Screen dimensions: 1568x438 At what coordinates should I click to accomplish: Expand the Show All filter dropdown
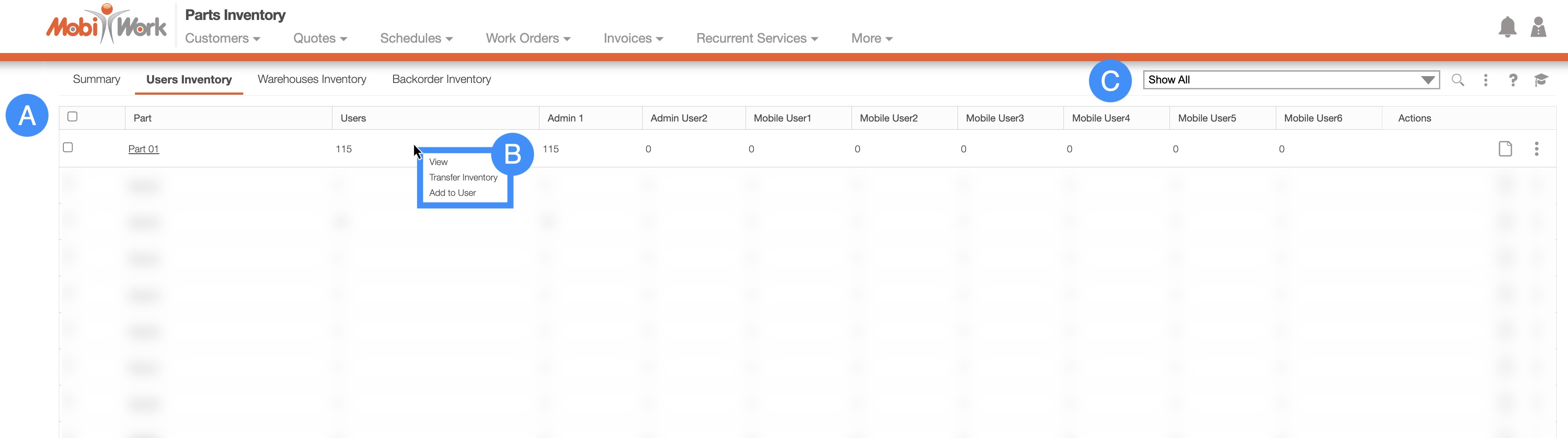coord(1290,80)
